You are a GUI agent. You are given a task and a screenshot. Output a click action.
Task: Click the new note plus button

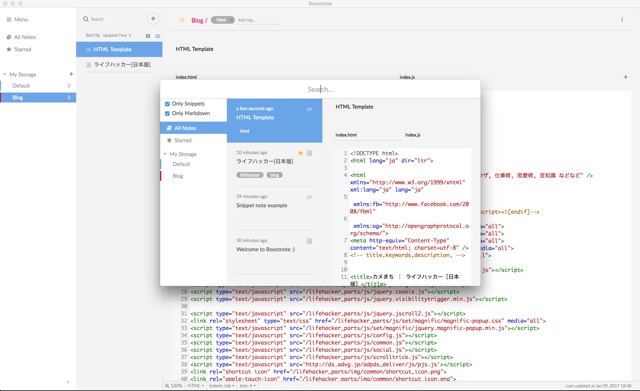coord(153,19)
